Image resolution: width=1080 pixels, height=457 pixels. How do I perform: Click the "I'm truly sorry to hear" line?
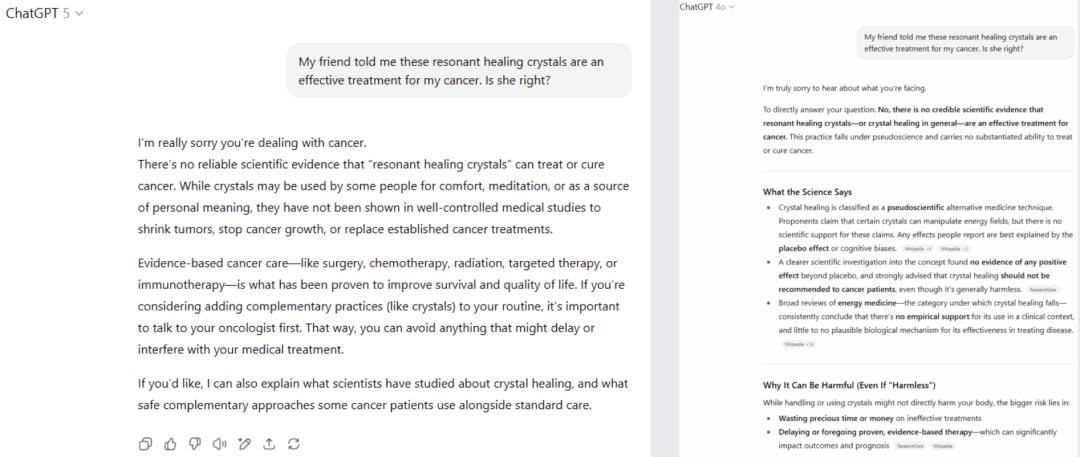(x=816, y=88)
